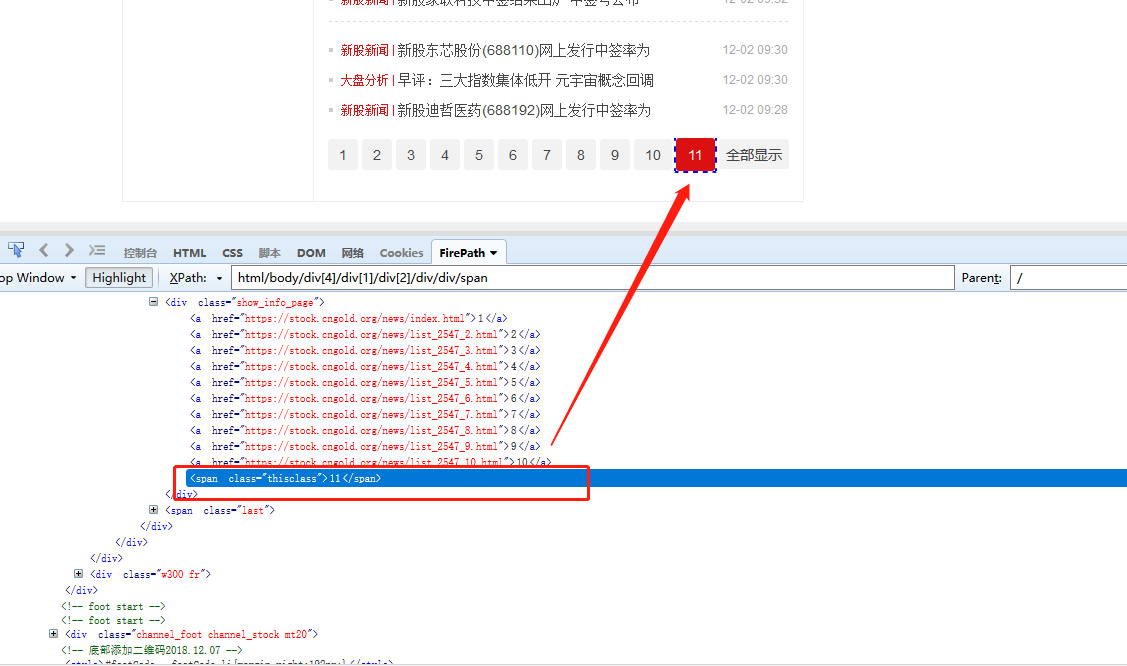Click timestamp 12-02 09:30 on 东芯股份 row
The width and height of the screenshot is (1127, 666).
(x=755, y=50)
